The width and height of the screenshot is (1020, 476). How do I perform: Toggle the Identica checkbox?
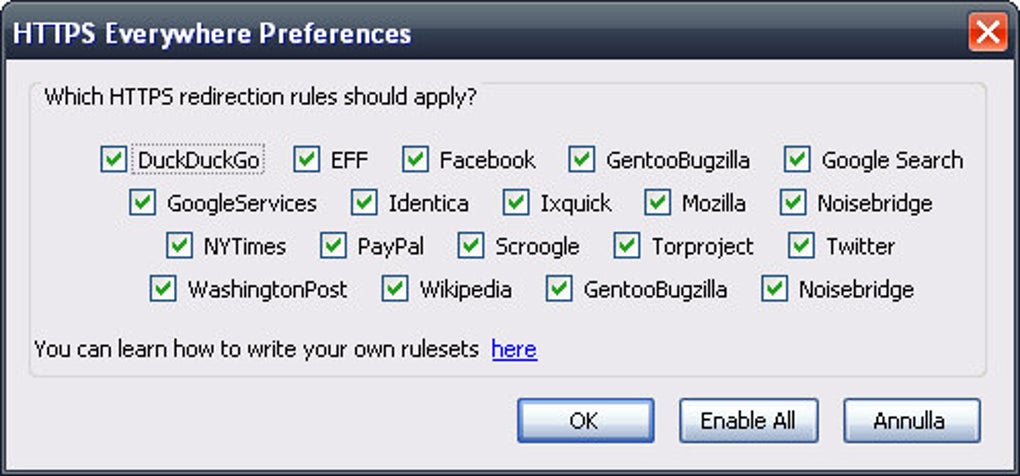pos(364,203)
